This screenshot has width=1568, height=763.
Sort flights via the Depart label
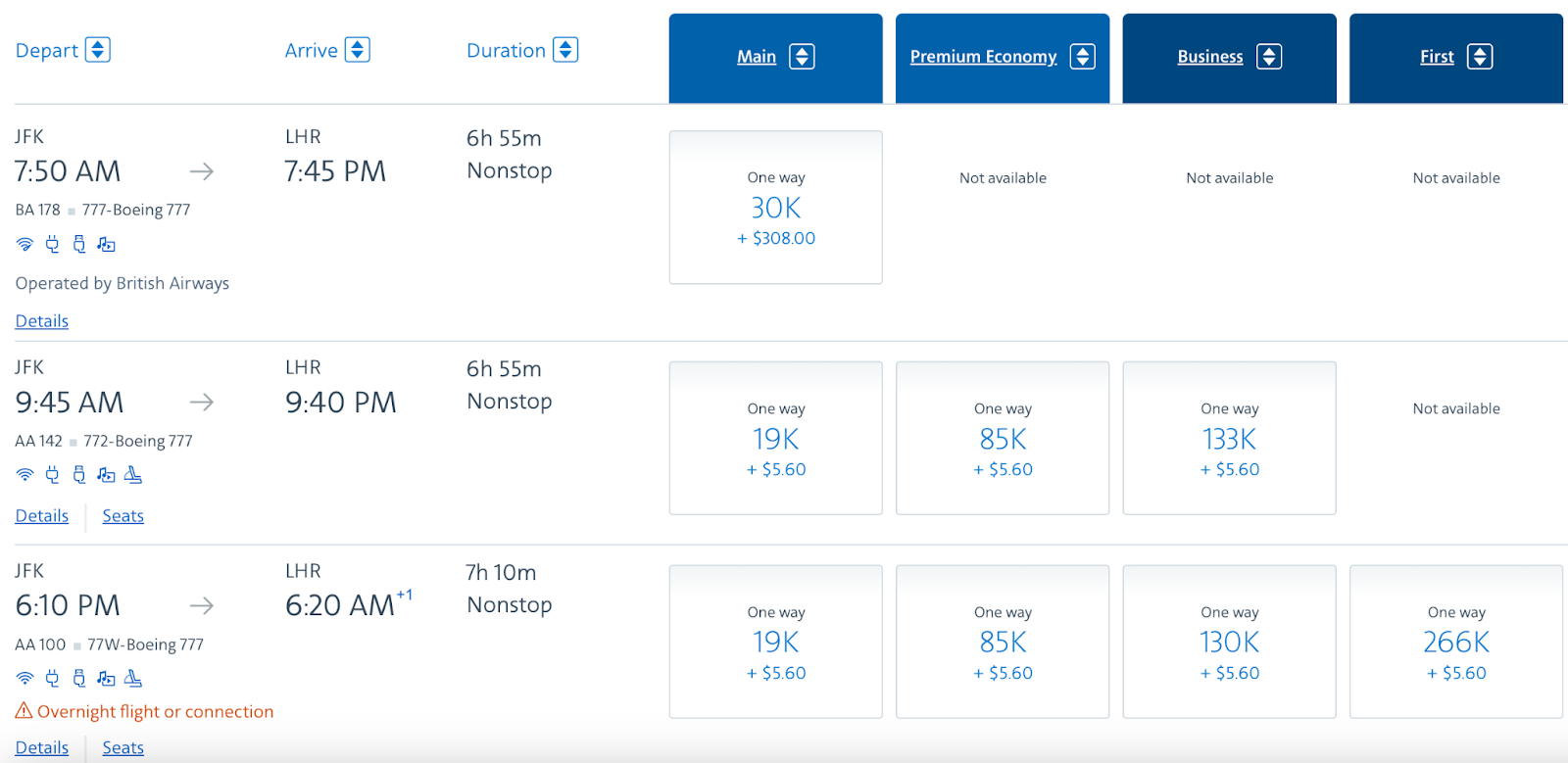(46, 51)
